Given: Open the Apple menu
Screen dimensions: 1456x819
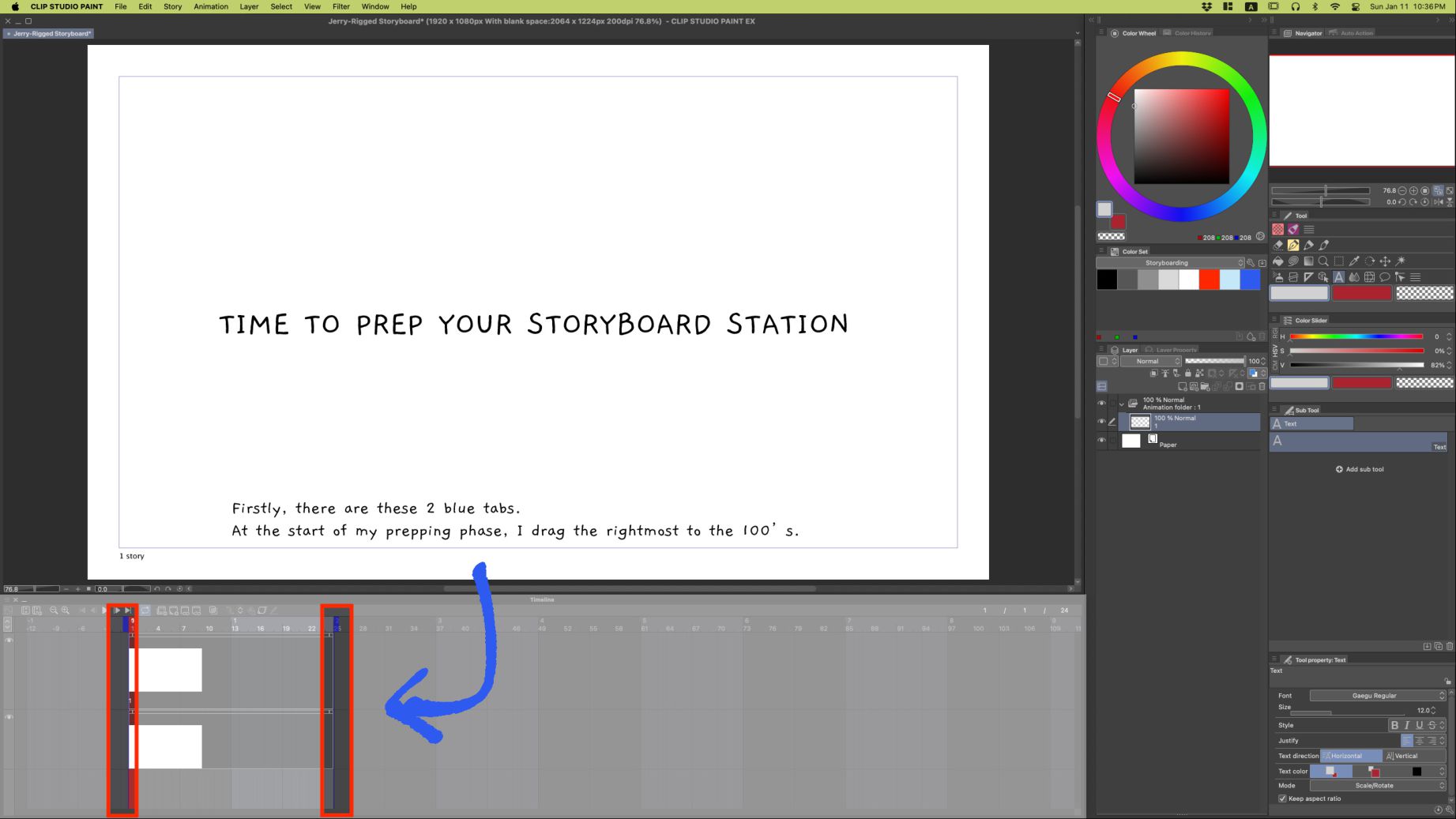Looking at the screenshot, I should [x=15, y=6].
